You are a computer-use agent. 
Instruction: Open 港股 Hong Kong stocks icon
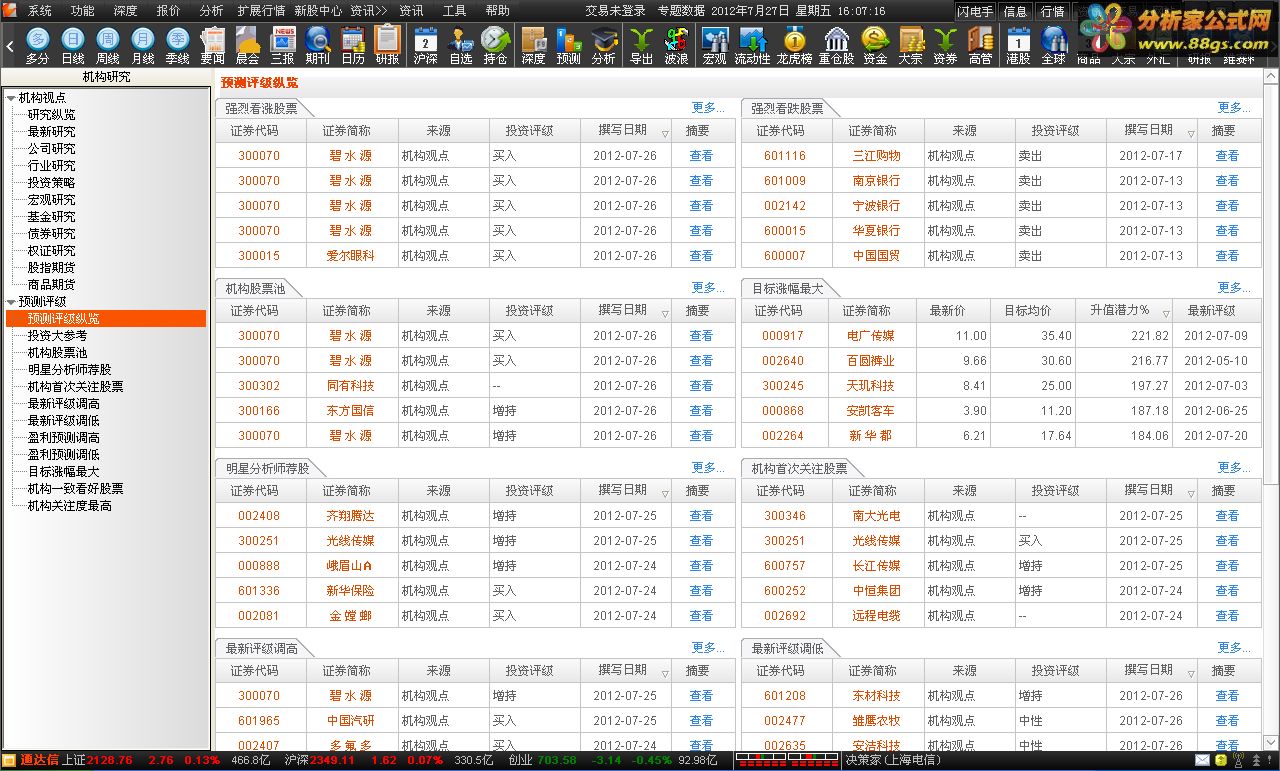[x=1018, y=45]
